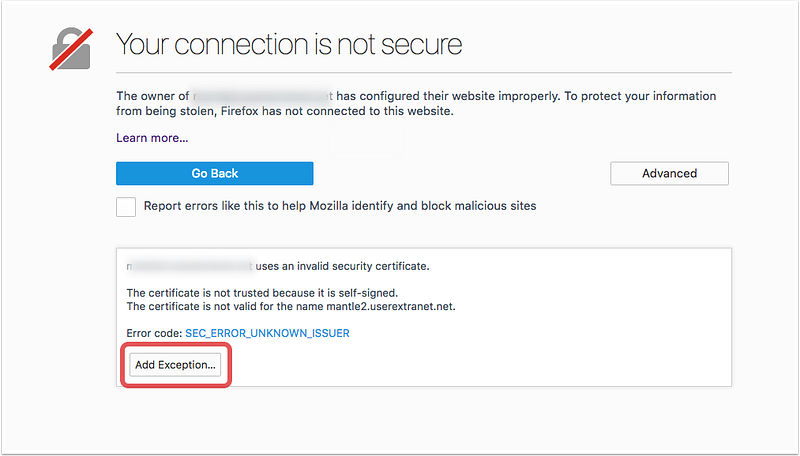This screenshot has width=800, height=456.
Task: Open the Learn more… link
Action: coord(152,138)
